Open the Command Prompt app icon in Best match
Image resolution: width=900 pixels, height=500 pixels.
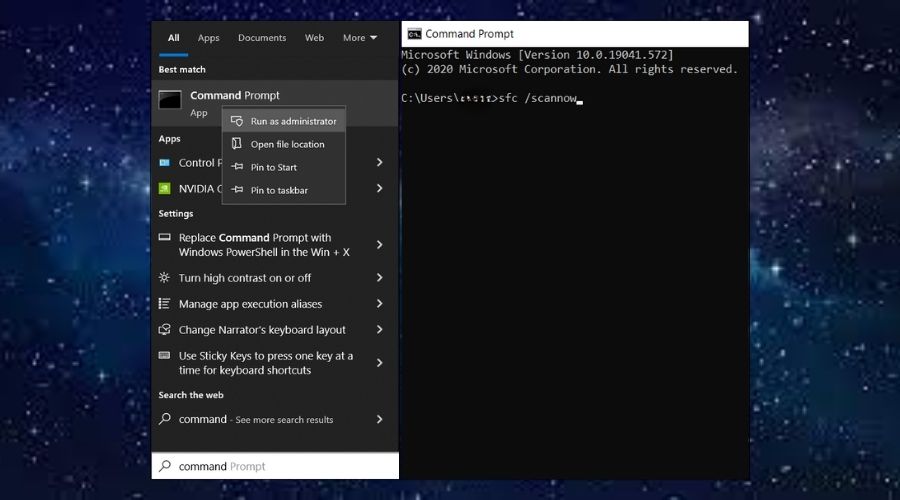(170, 99)
